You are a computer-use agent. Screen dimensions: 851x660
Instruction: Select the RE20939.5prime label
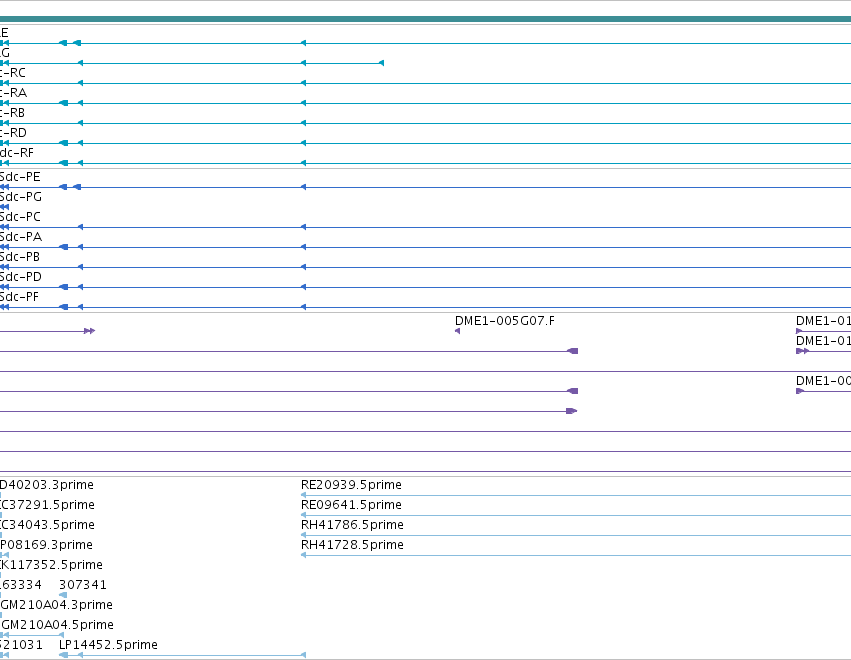pos(351,485)
